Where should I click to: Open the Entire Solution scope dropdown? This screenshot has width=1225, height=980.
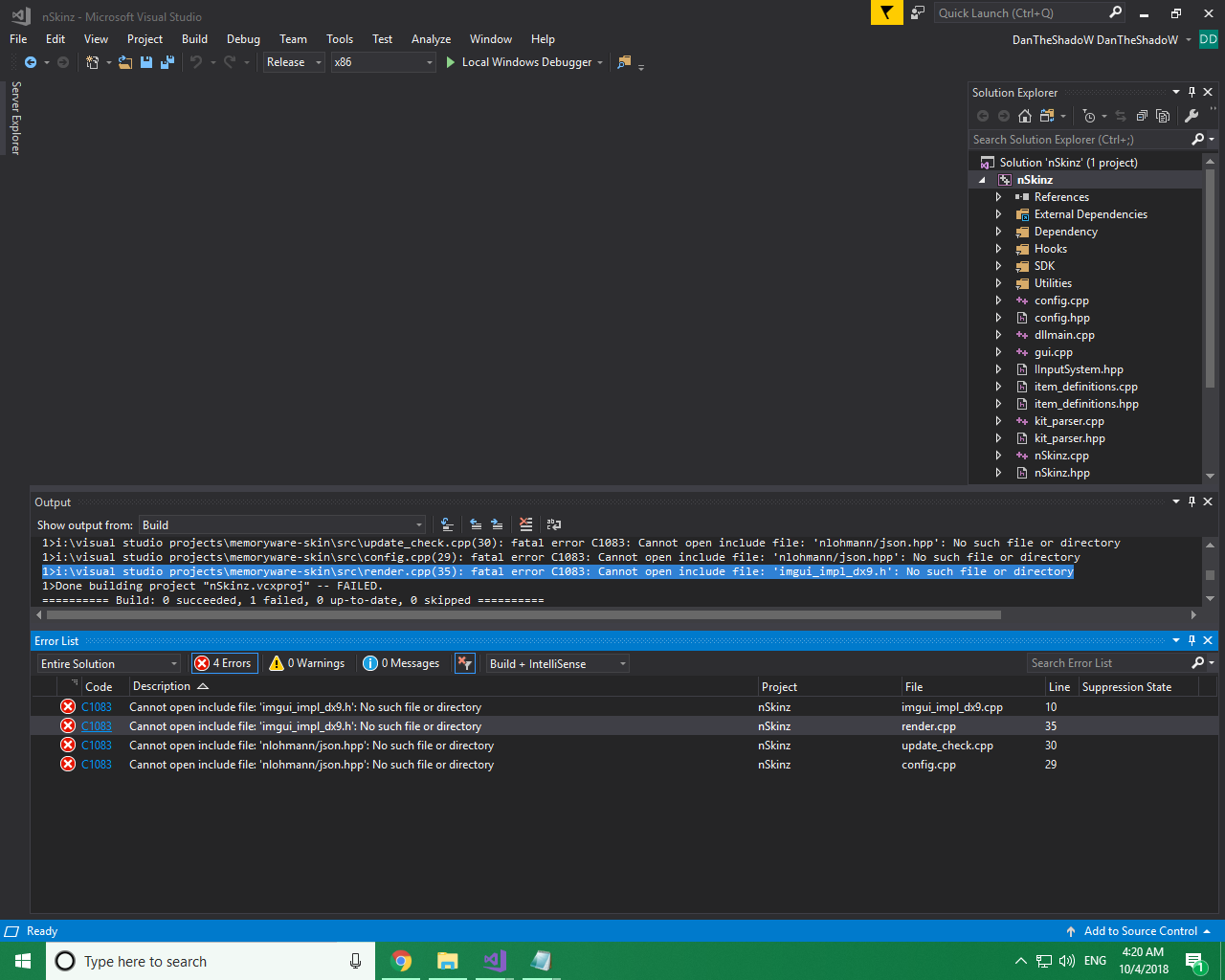point(109,663)
